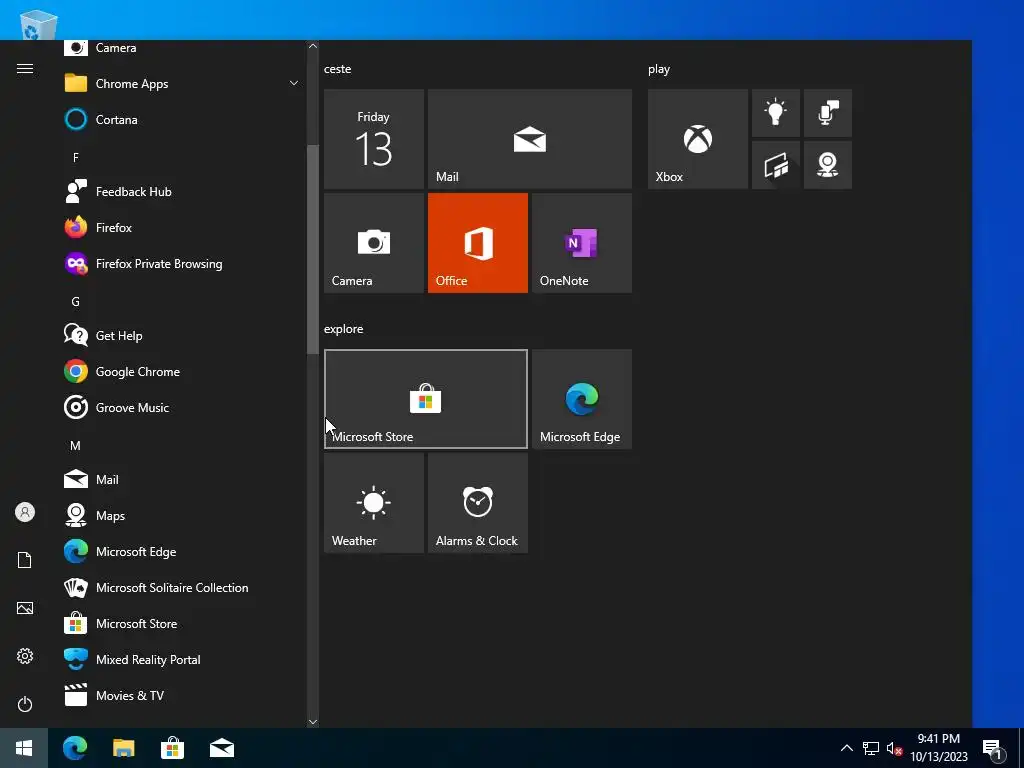This screenshot has height=768, width=1024.
Task: Open Get Help from the app list
Action: pos(183,336)
